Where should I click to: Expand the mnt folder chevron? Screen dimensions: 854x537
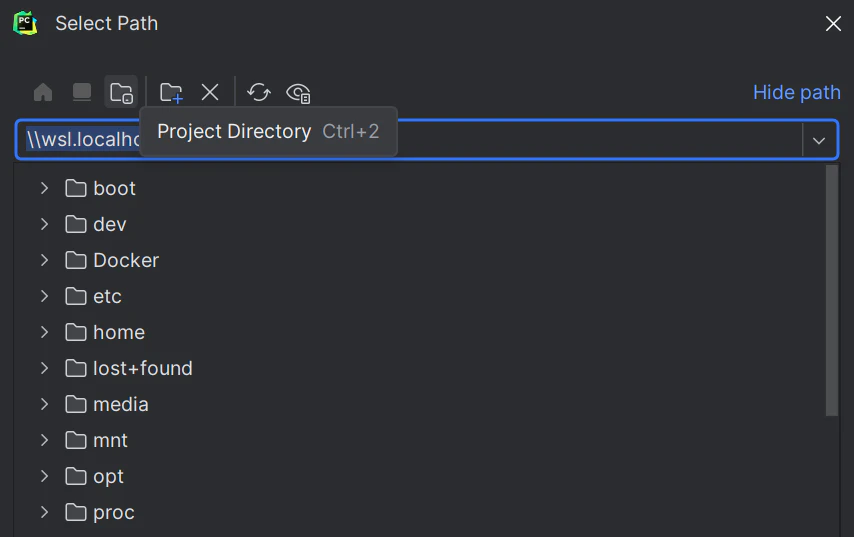coord(44,440)
